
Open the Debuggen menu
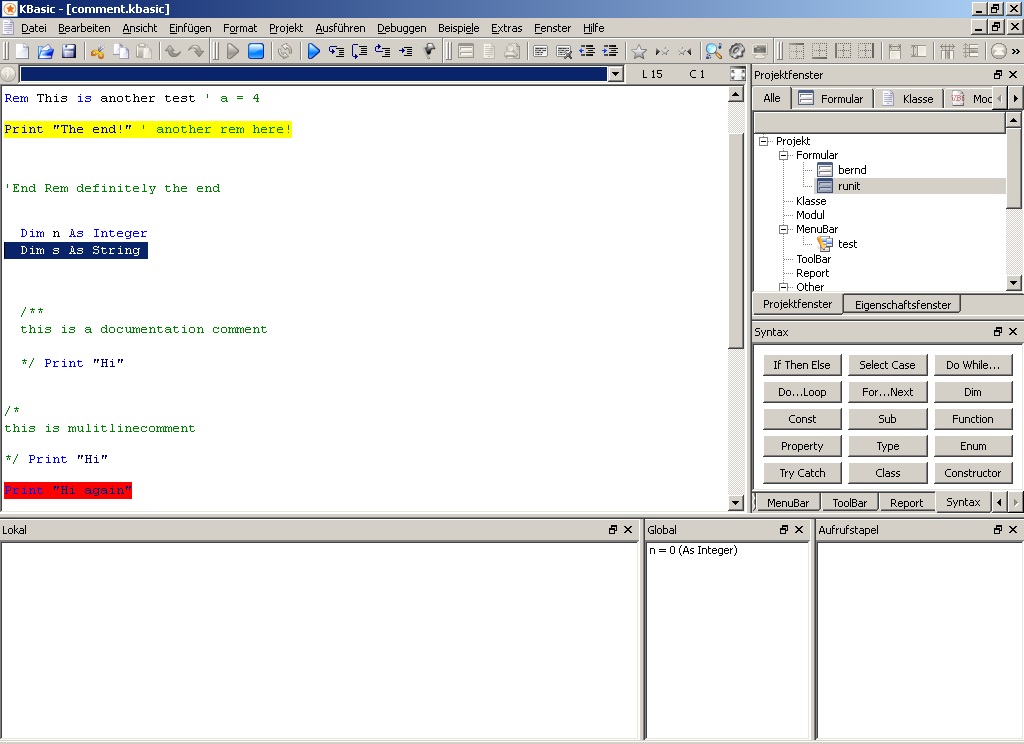[x=401, y=28]
